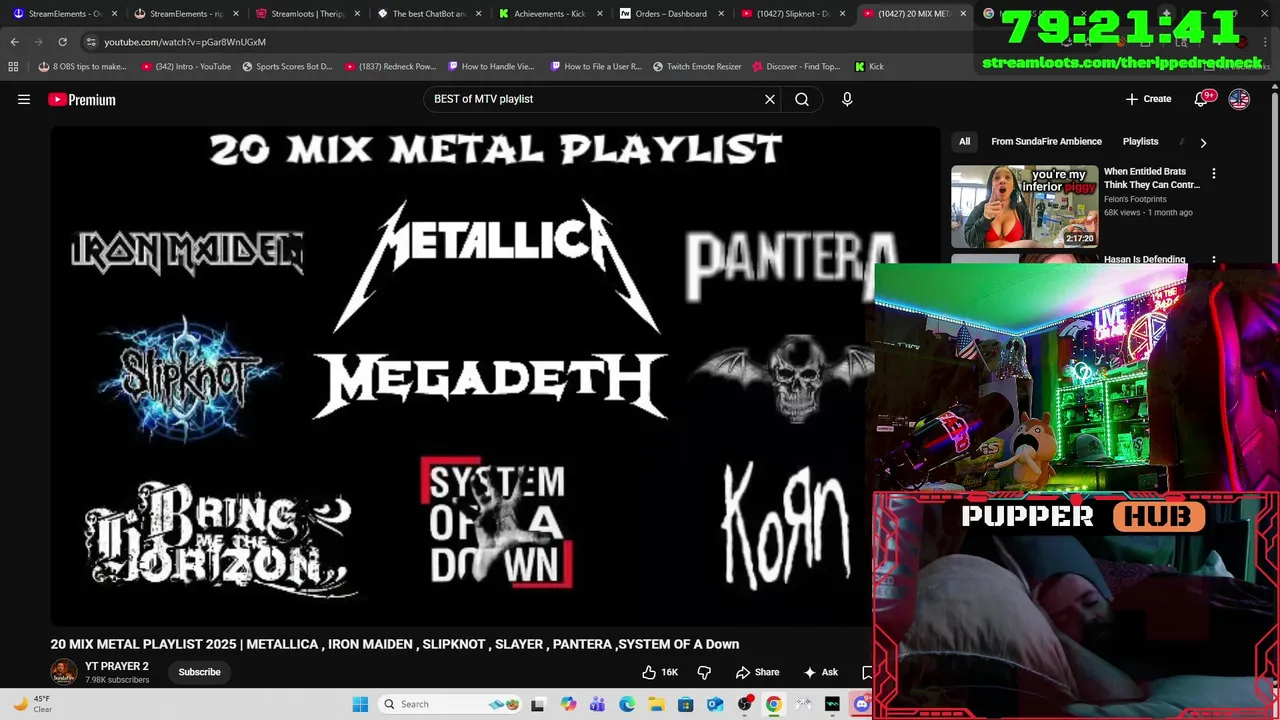Filter by From SundaFire Ambience
Viewport: 1280px width, 720px height.
pos(1046,142)
